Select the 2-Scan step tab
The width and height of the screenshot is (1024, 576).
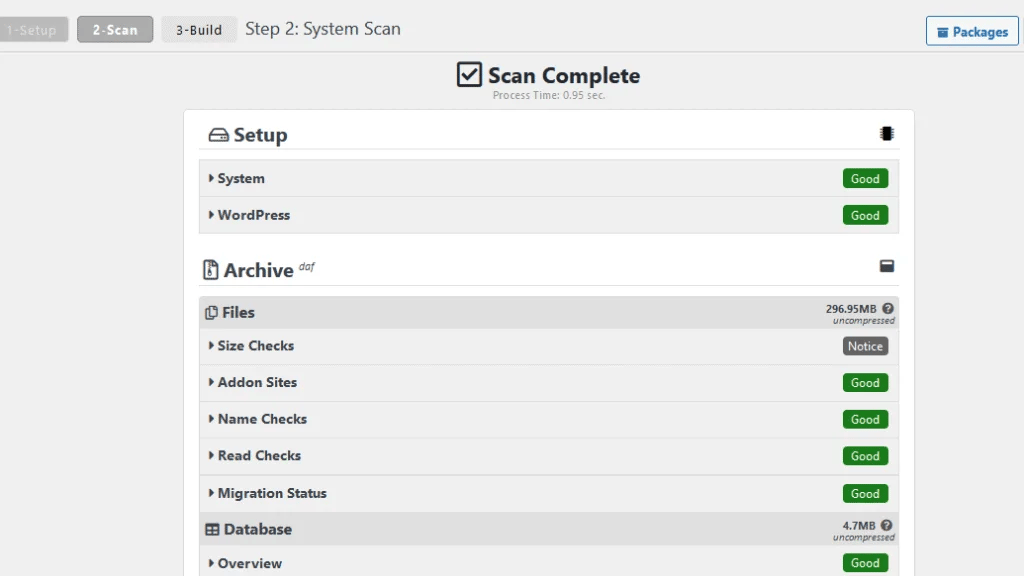point(114,29)
